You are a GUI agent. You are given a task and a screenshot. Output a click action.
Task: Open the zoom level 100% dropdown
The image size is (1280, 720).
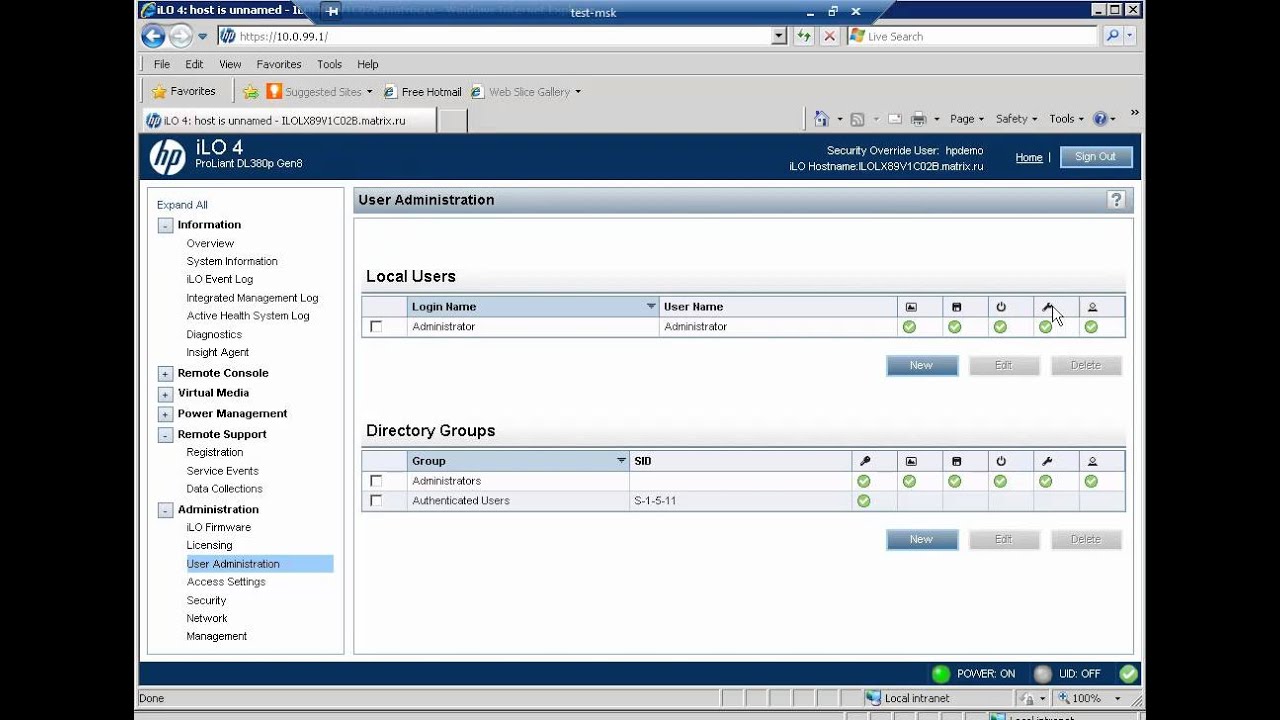pos(1118,699)
